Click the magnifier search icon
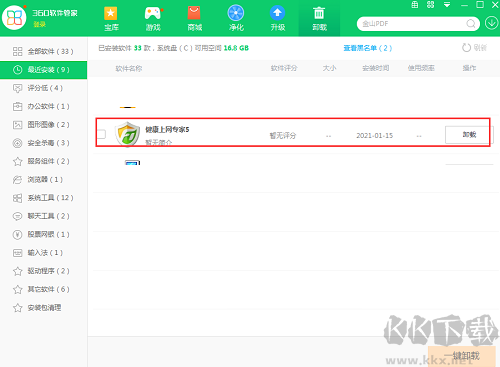The image size is (500, 367). point(471,24)
